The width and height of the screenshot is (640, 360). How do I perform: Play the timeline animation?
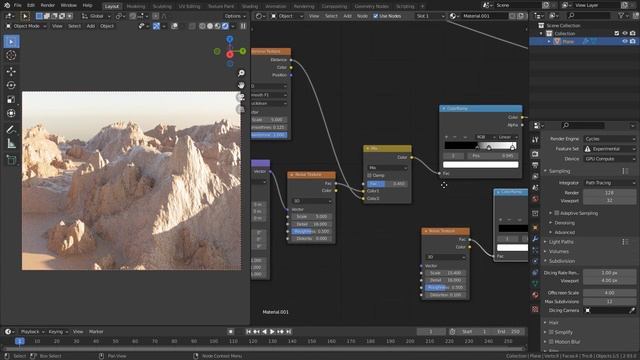coord(272,332)
